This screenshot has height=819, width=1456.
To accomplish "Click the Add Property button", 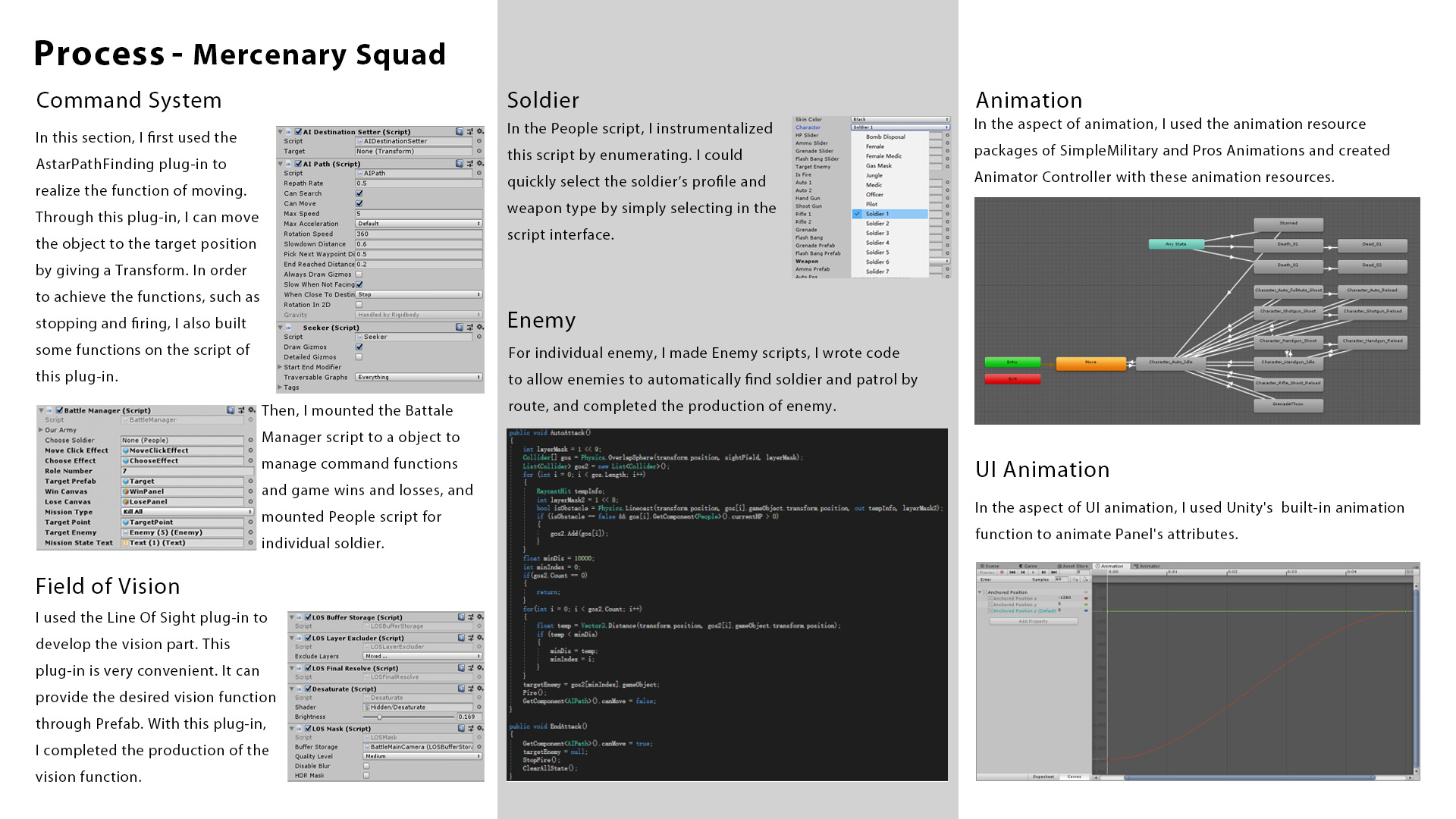I will point(1033,621).
